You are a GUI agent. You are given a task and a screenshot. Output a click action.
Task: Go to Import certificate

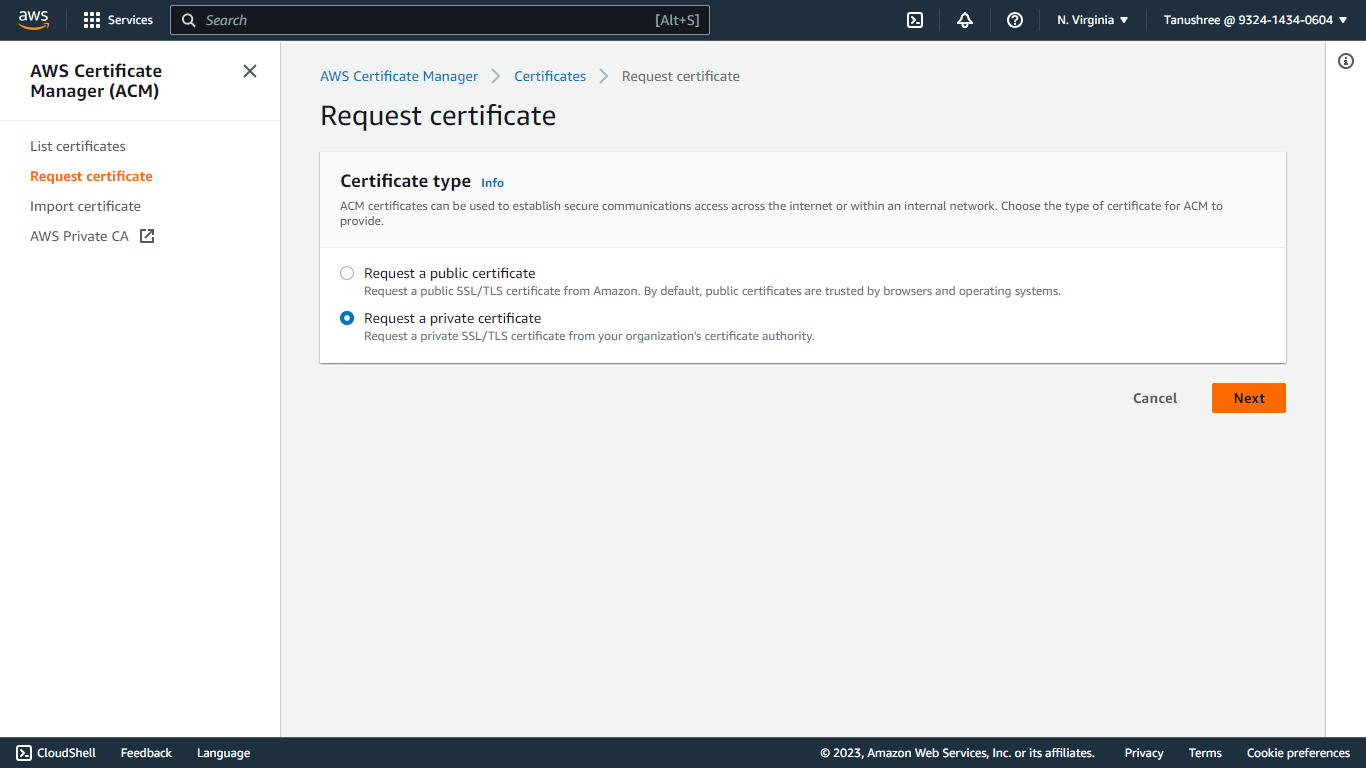pos(85,206)
